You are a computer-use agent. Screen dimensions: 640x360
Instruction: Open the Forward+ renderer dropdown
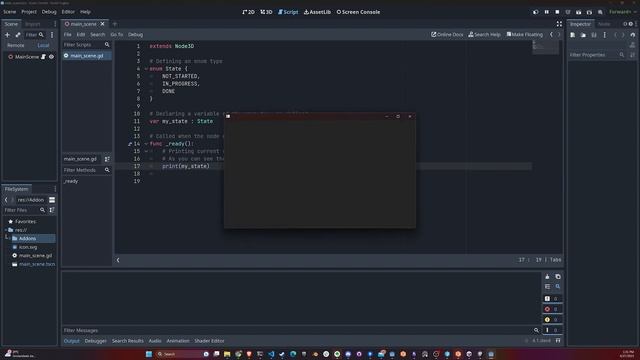click(x=622, y=12)
